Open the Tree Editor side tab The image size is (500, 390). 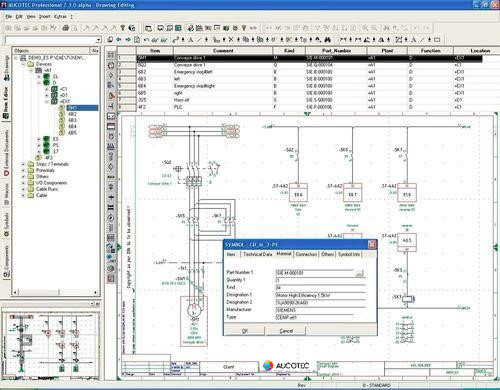click(6, 103)
